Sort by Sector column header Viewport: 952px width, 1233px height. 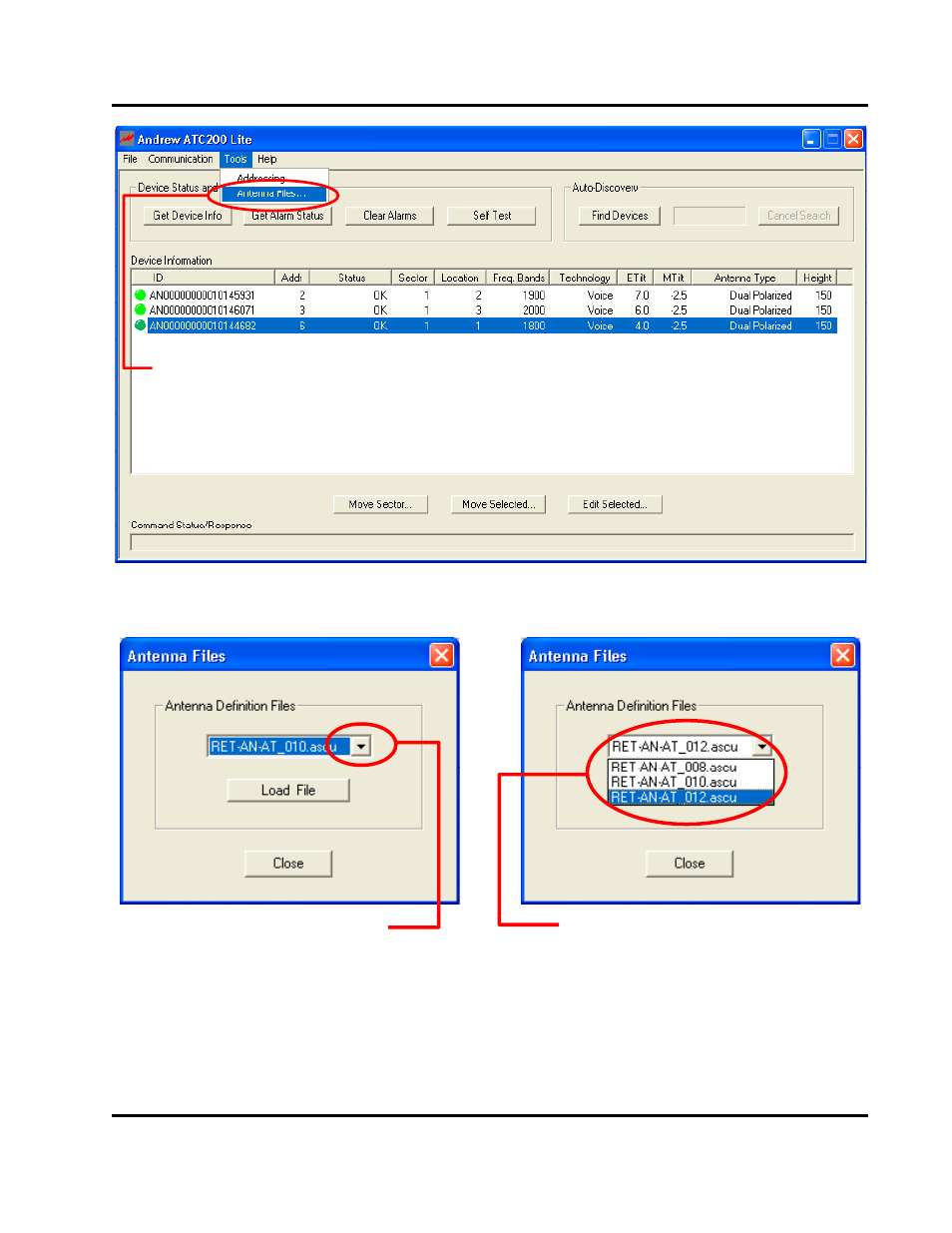point(412,278)
